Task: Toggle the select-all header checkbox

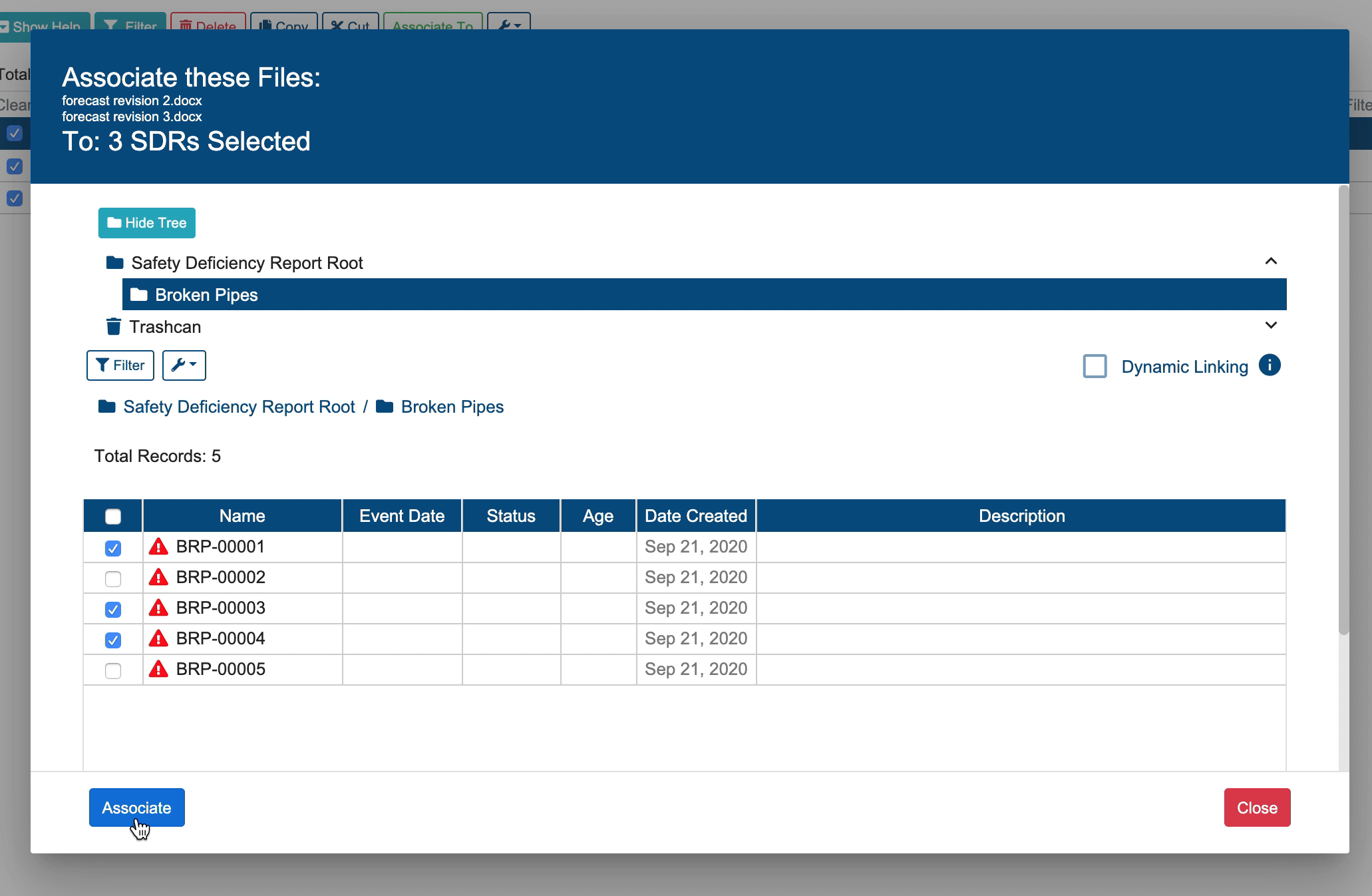Action: [113, 517]
